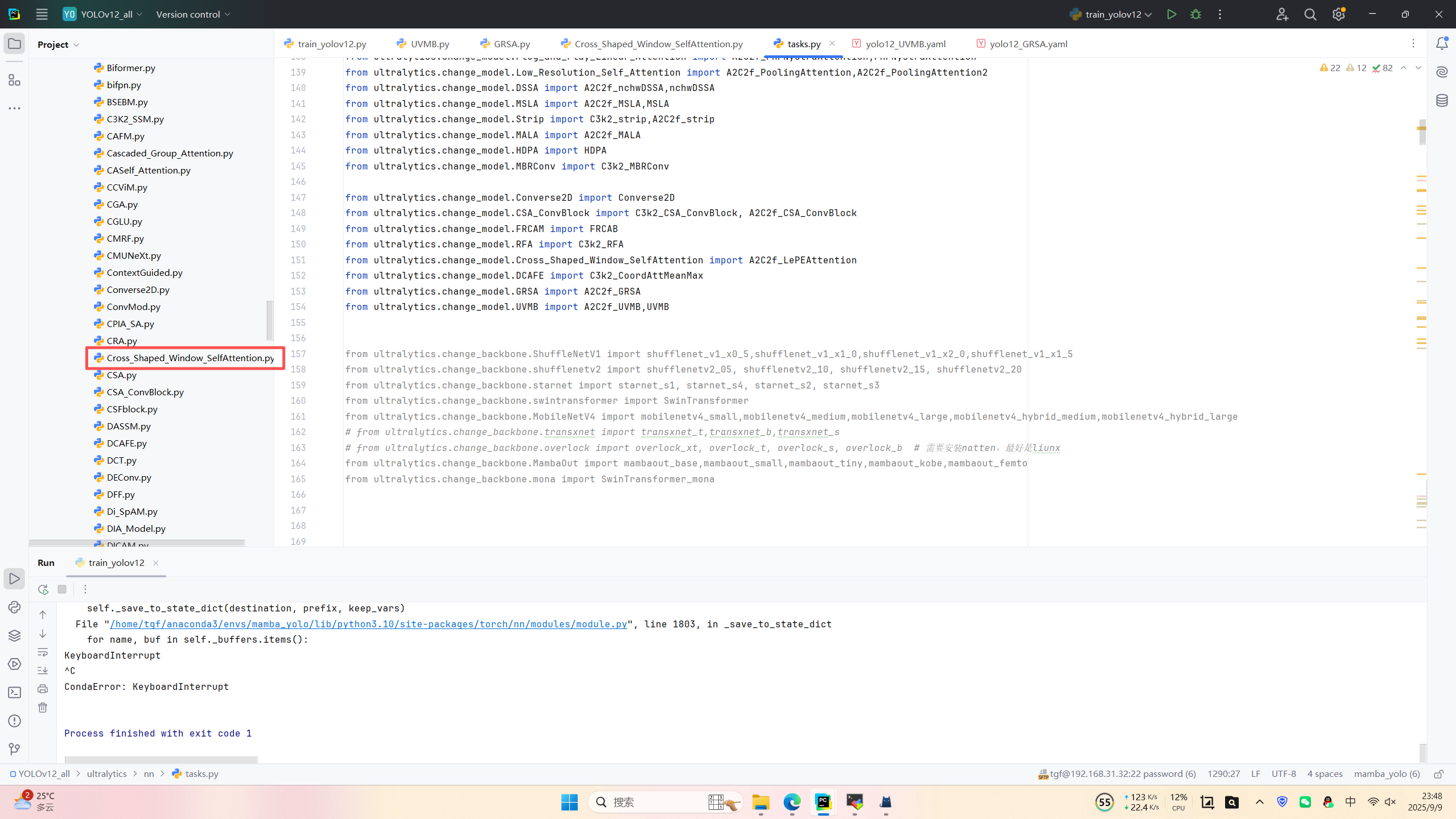Stop the running process in Run panel
This screenshot has width=1456, height=819.
(x=62, y=589)
